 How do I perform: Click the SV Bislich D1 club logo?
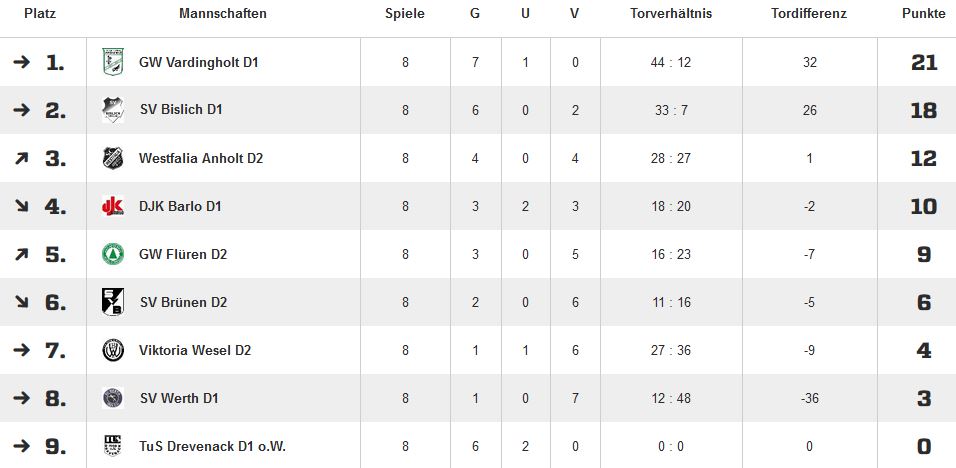click(113, 110)
